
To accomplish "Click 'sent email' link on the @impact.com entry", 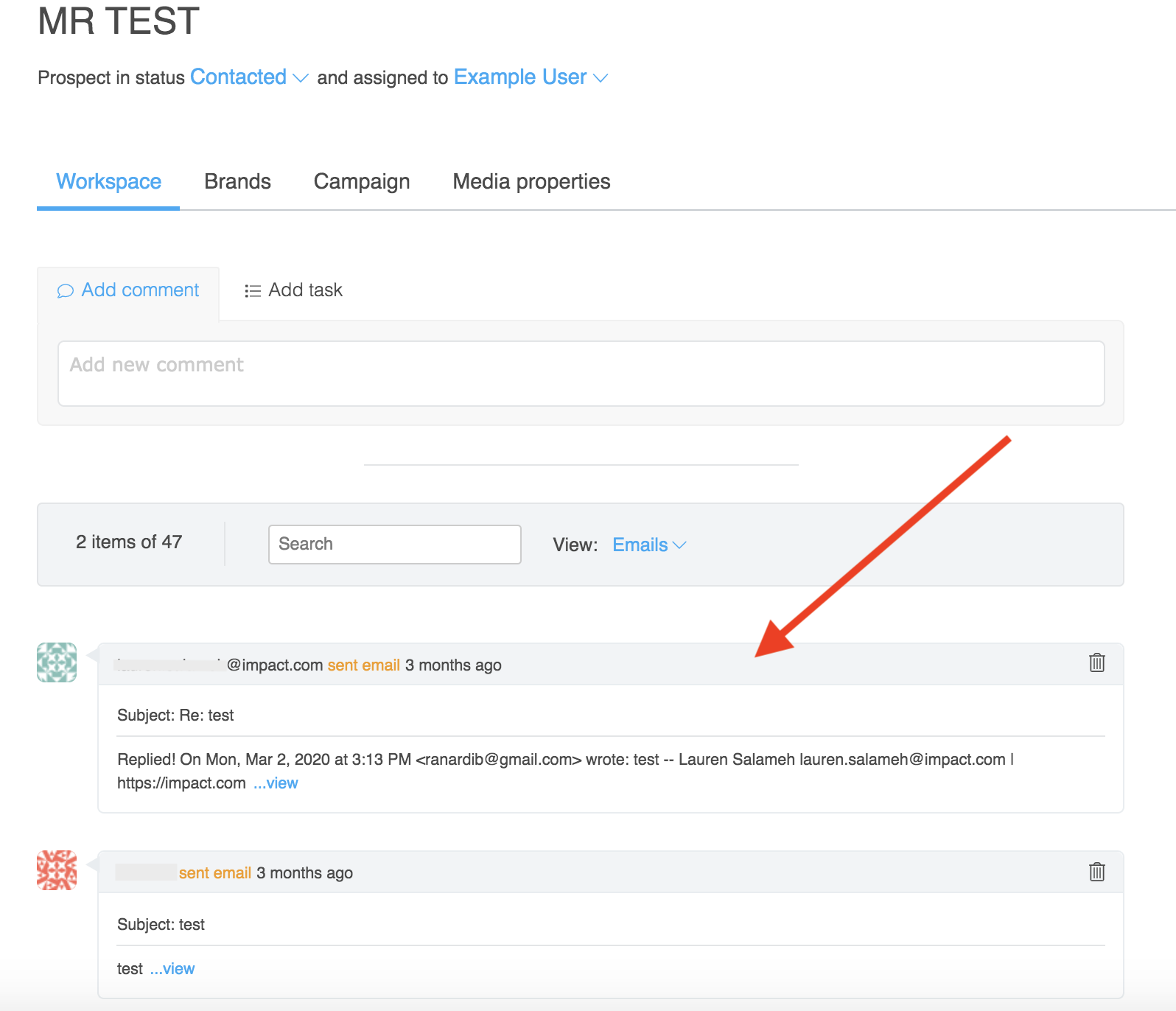I will pos(363,665).
